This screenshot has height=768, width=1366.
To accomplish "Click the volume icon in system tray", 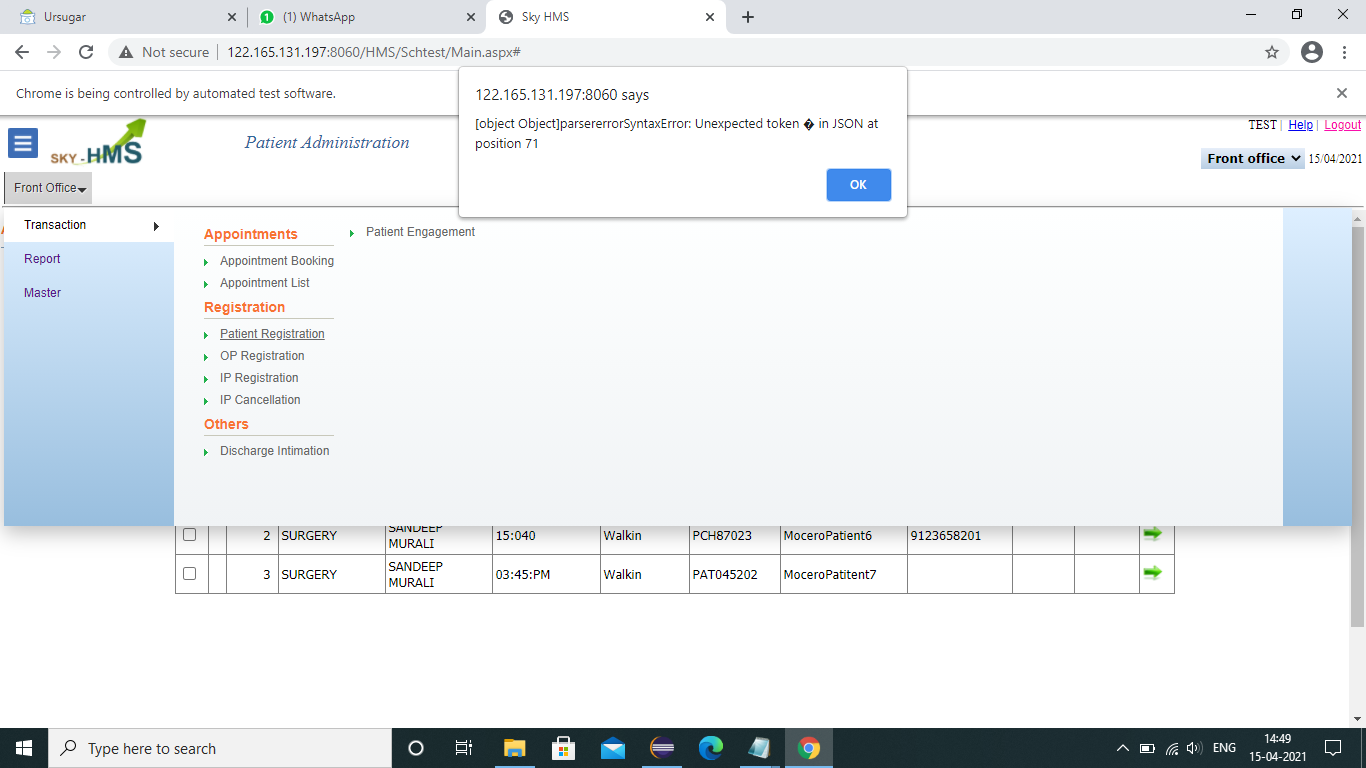I will tap(1194, 748).
